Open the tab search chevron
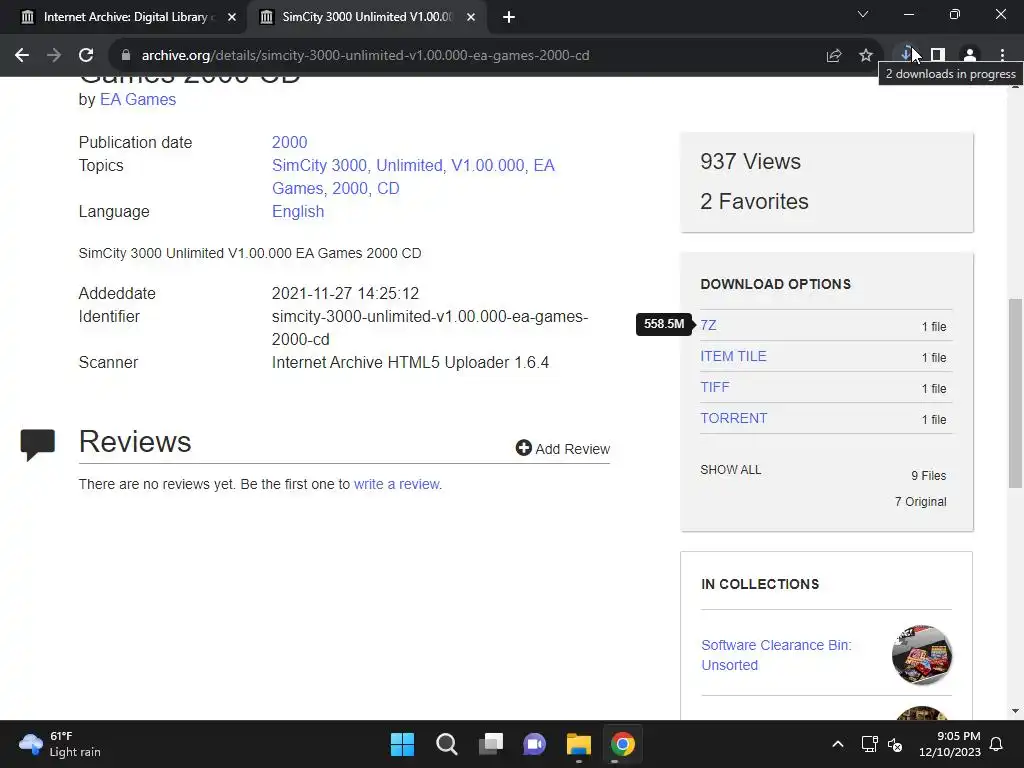Screen dimensions: 1024x768 (863, 14)
